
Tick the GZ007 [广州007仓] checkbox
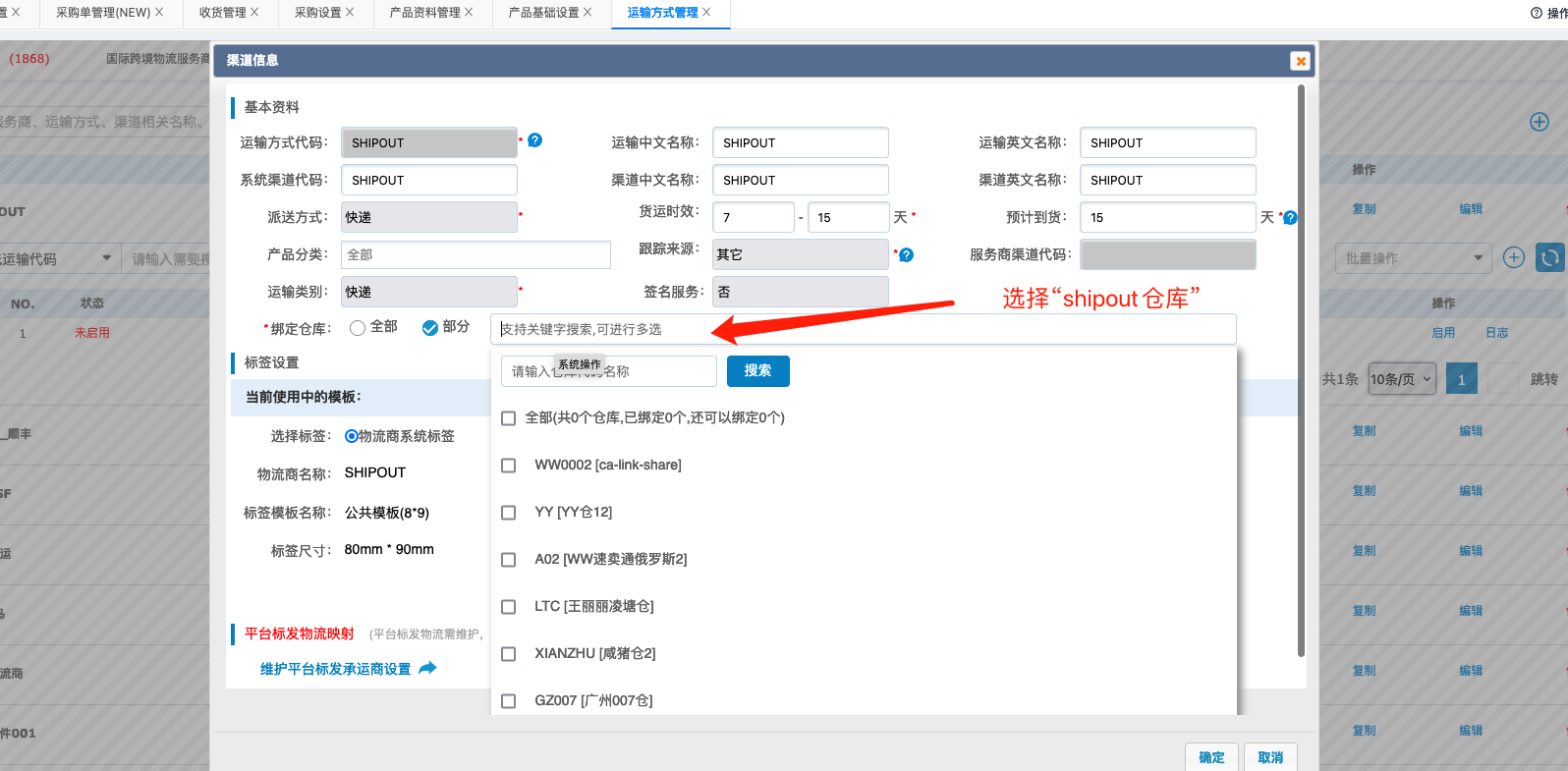[x=509, y=701]
